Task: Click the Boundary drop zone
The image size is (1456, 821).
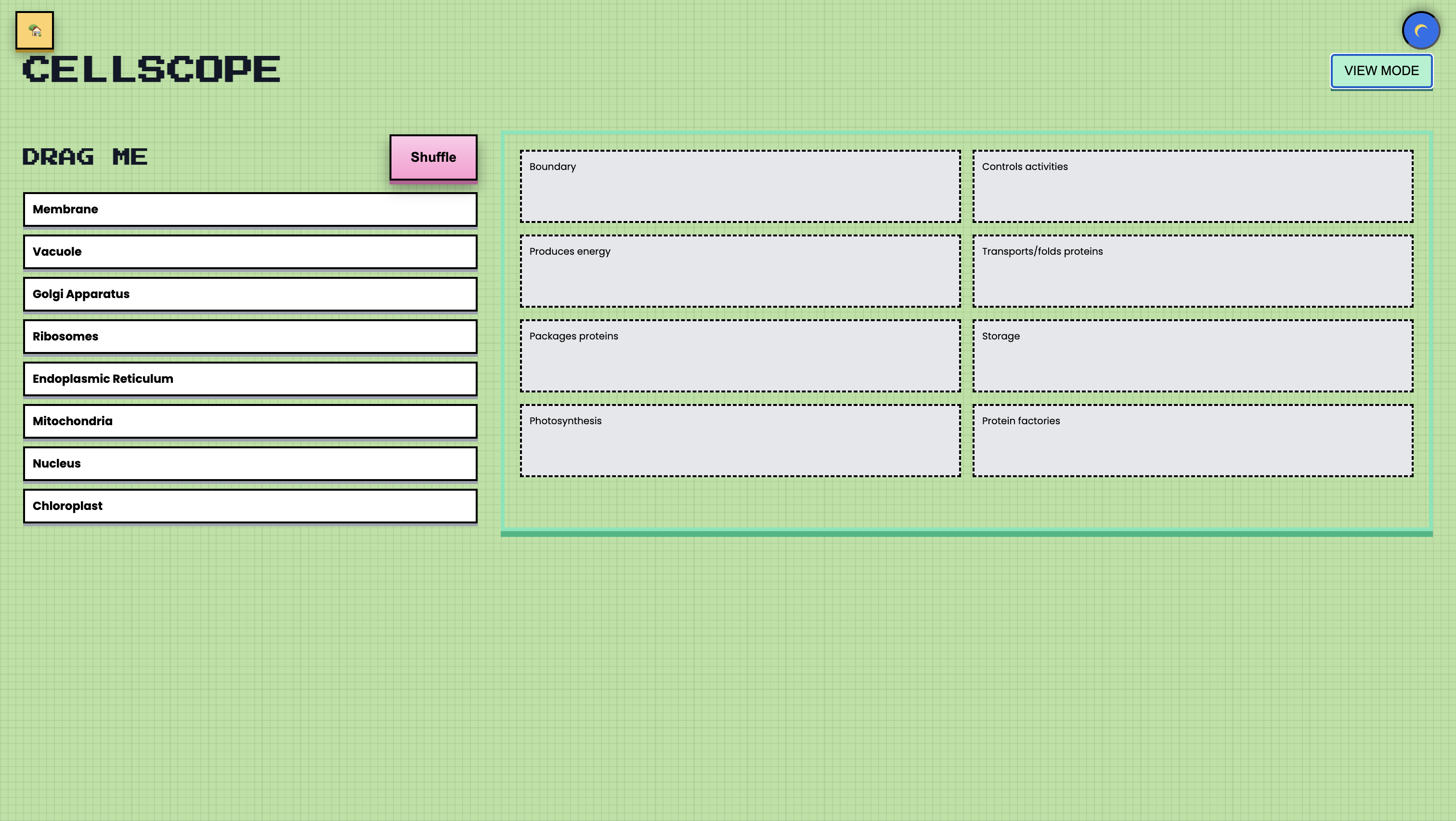Action: coord(740,186)
